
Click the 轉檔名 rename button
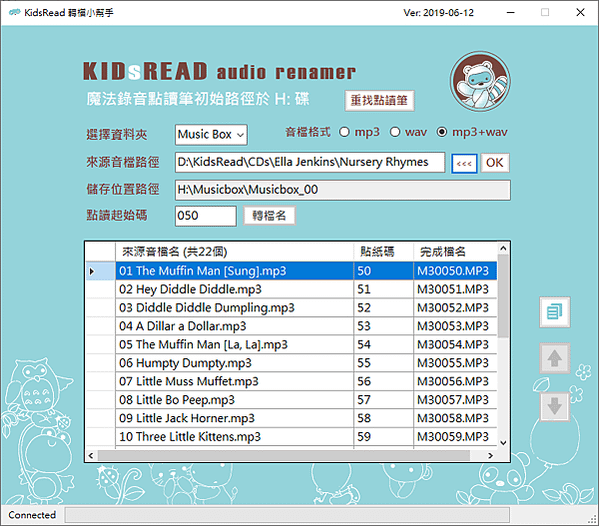[x=269, y=216]
